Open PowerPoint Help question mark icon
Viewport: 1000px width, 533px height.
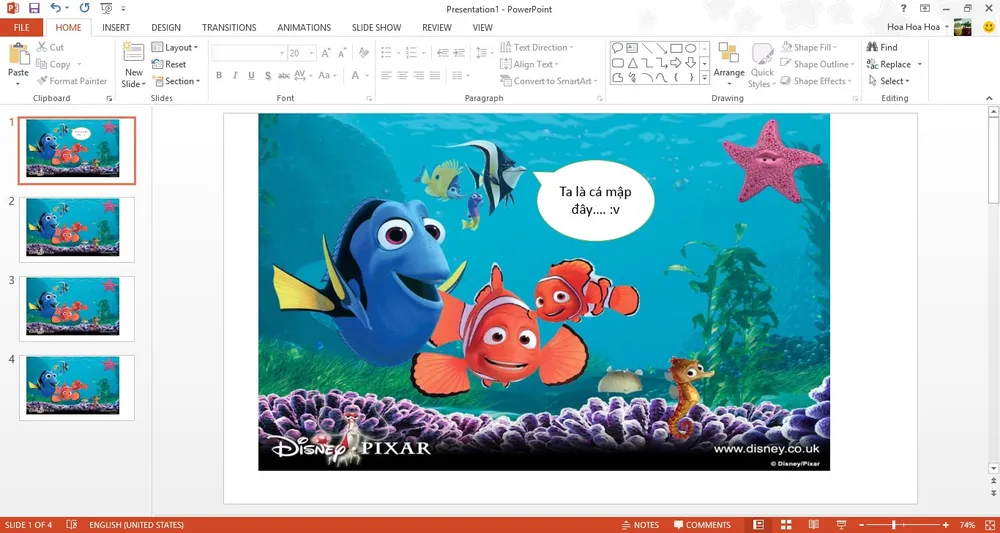tap(904, 8)
